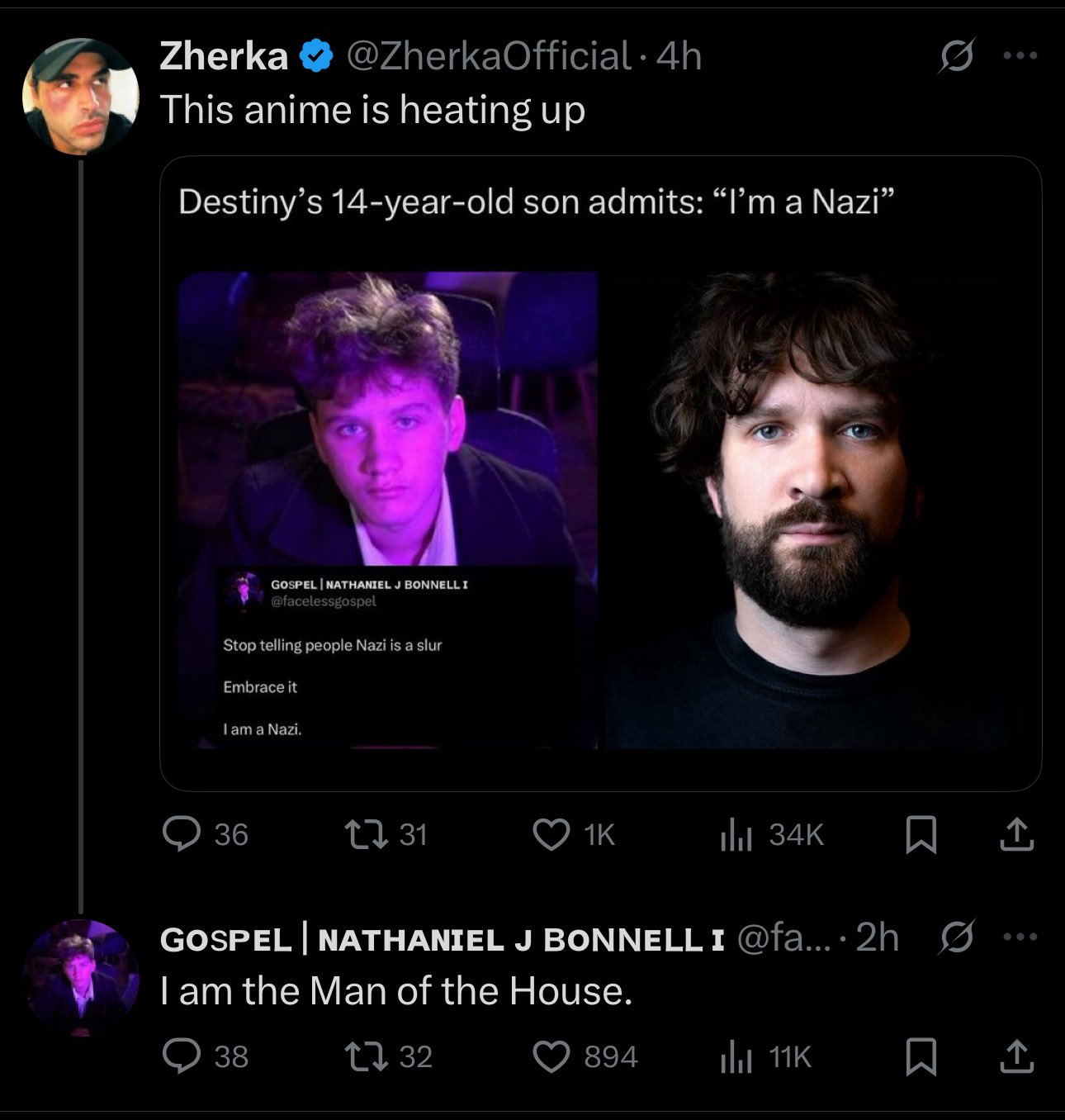Open Zherka's profile picture
Image resolution: width=1065 pixels, height=1120 pixels.
[x=79, y=96]
